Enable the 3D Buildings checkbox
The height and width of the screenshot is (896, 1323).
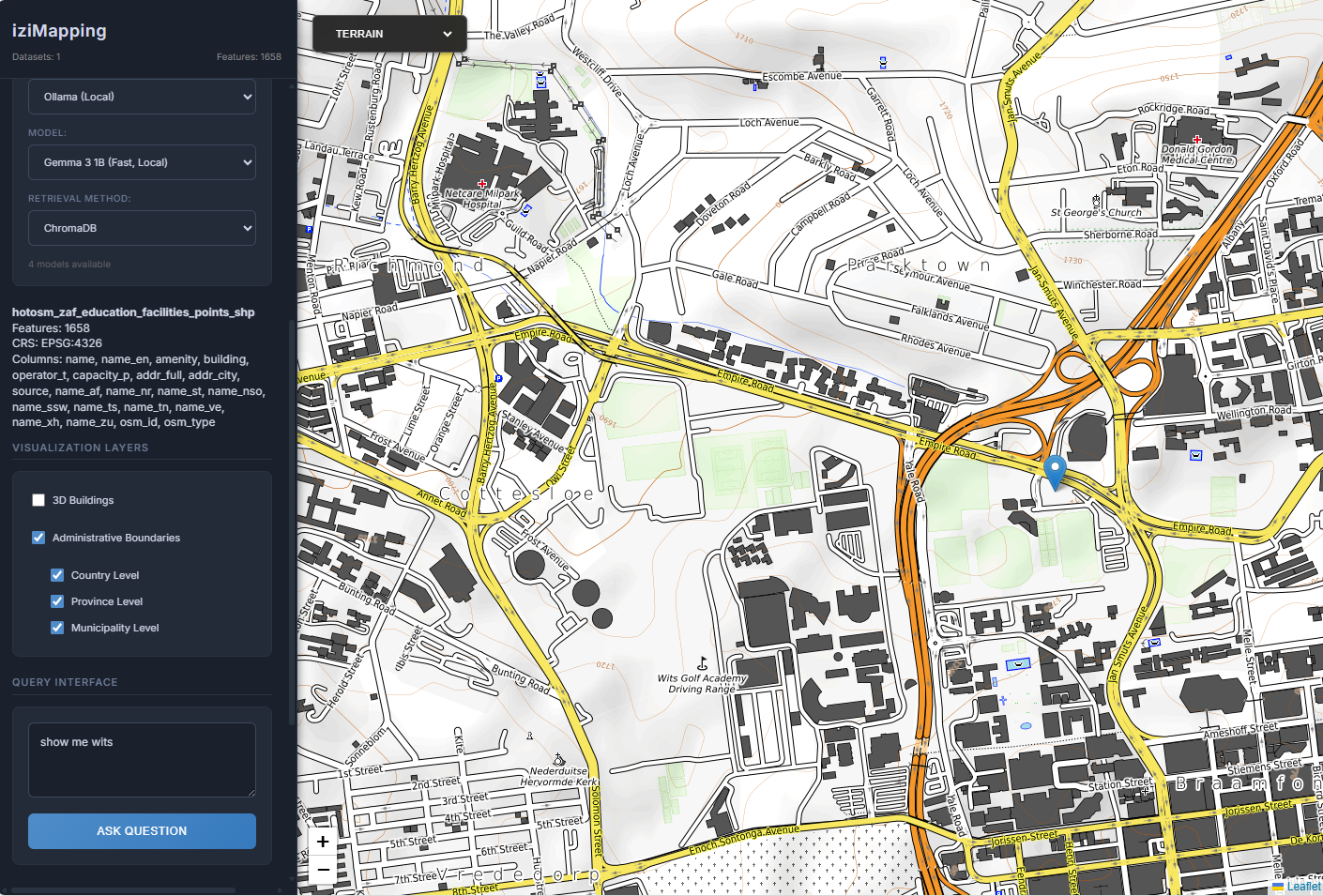click(x=38, y=500)
